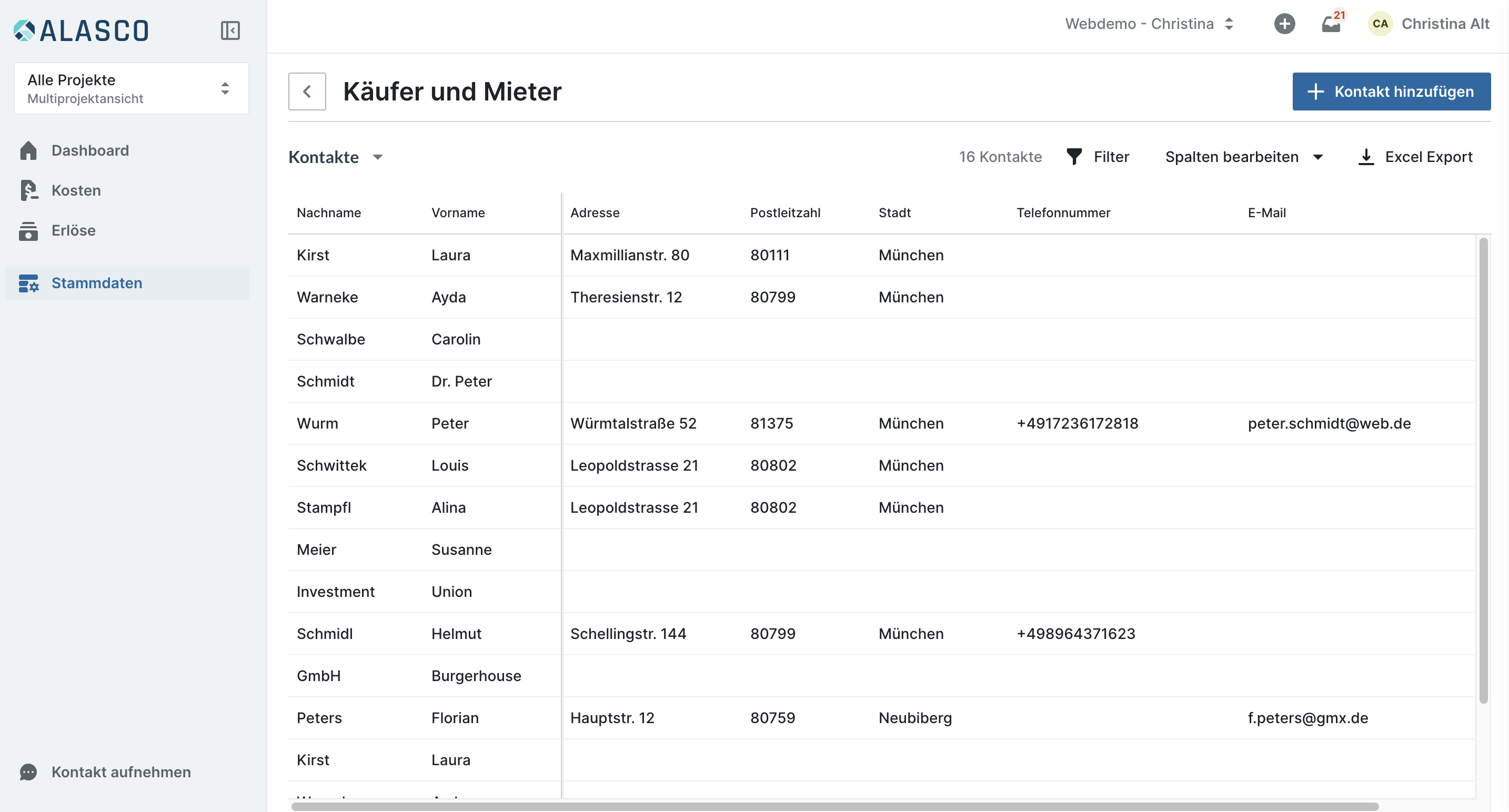
Task: Click the chat bubble contact icon
Action: [x=28, y=772]
